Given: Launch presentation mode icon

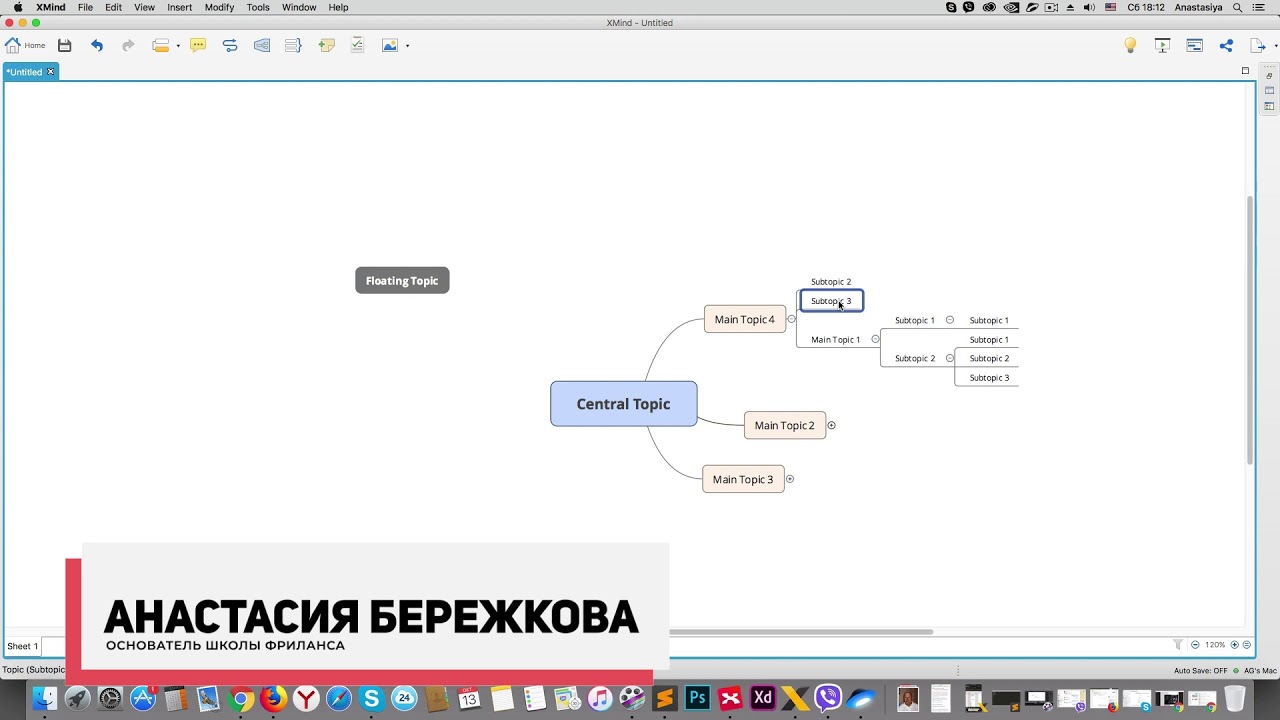Looking at the screenshot, I should (1162, 45).
